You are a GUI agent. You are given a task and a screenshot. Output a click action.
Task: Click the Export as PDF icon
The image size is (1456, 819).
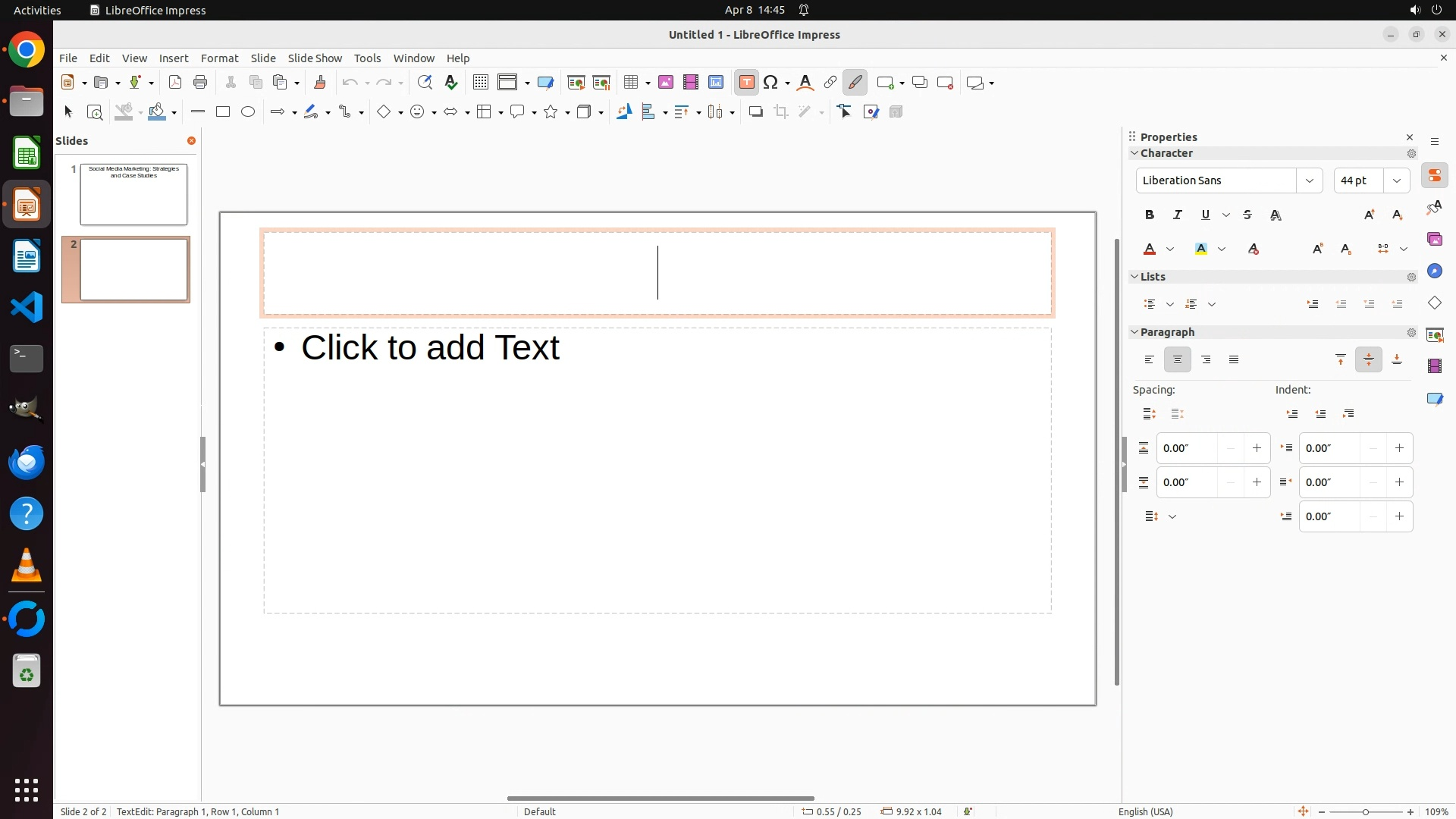(x=175, y=83)
